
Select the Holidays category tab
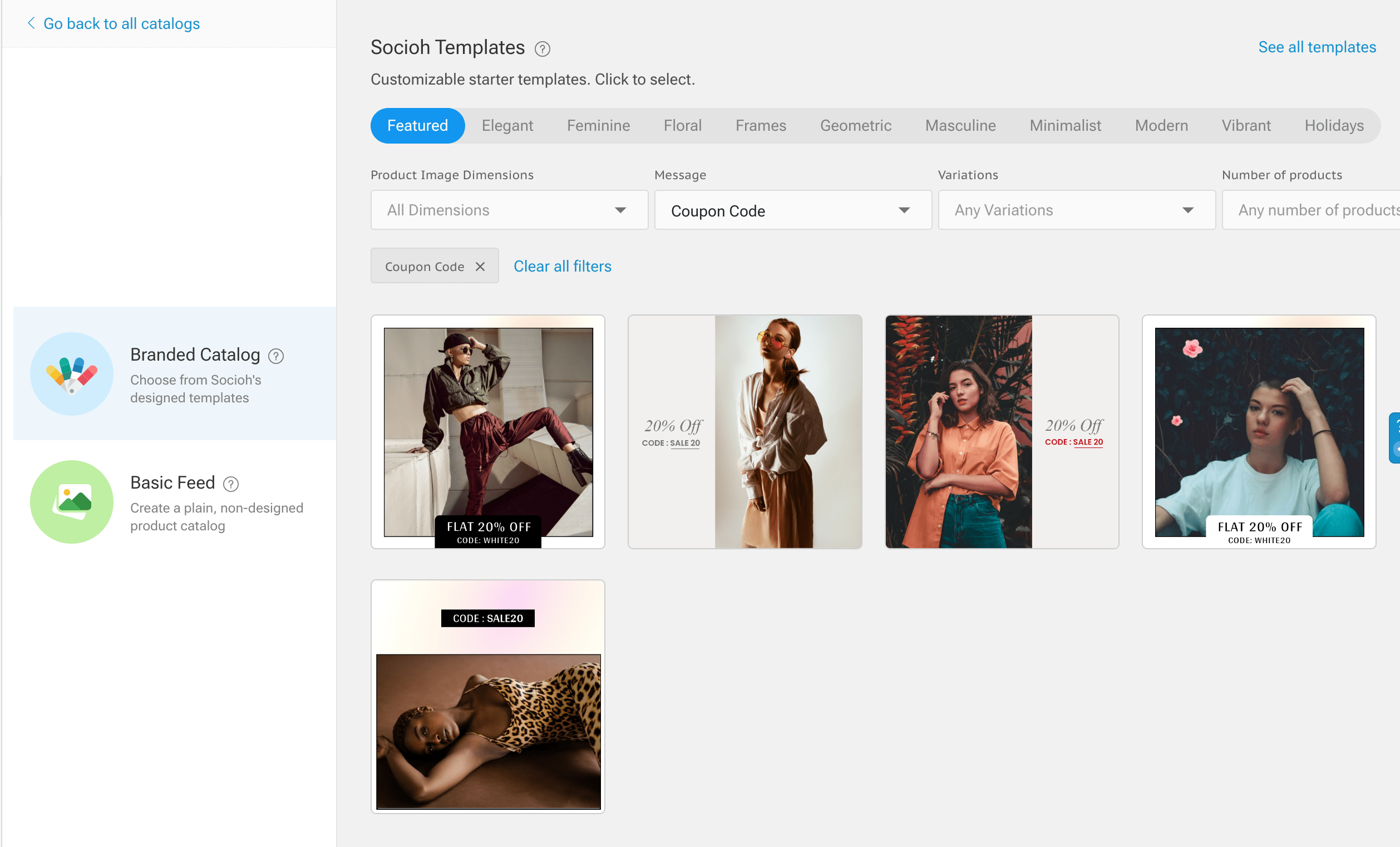click(x=1334, y=126)
